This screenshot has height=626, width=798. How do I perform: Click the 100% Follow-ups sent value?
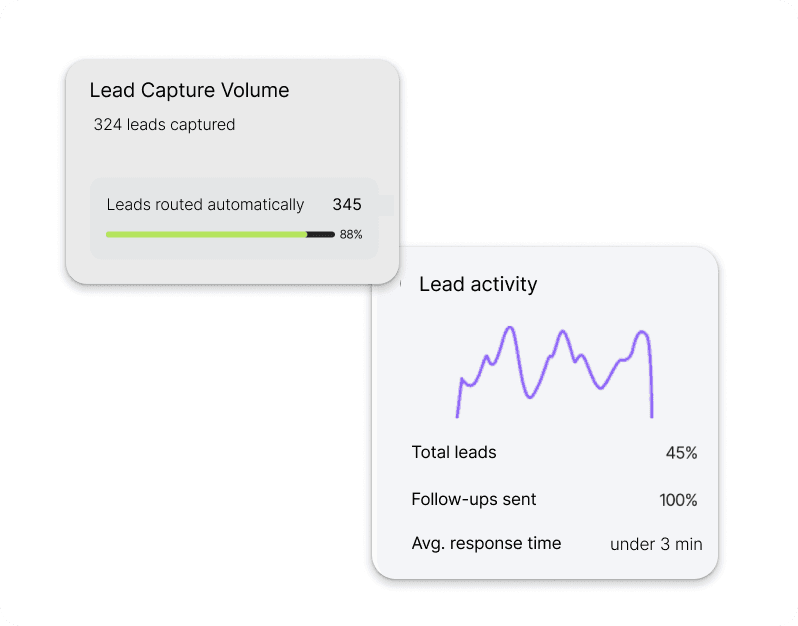pos(678,500)
